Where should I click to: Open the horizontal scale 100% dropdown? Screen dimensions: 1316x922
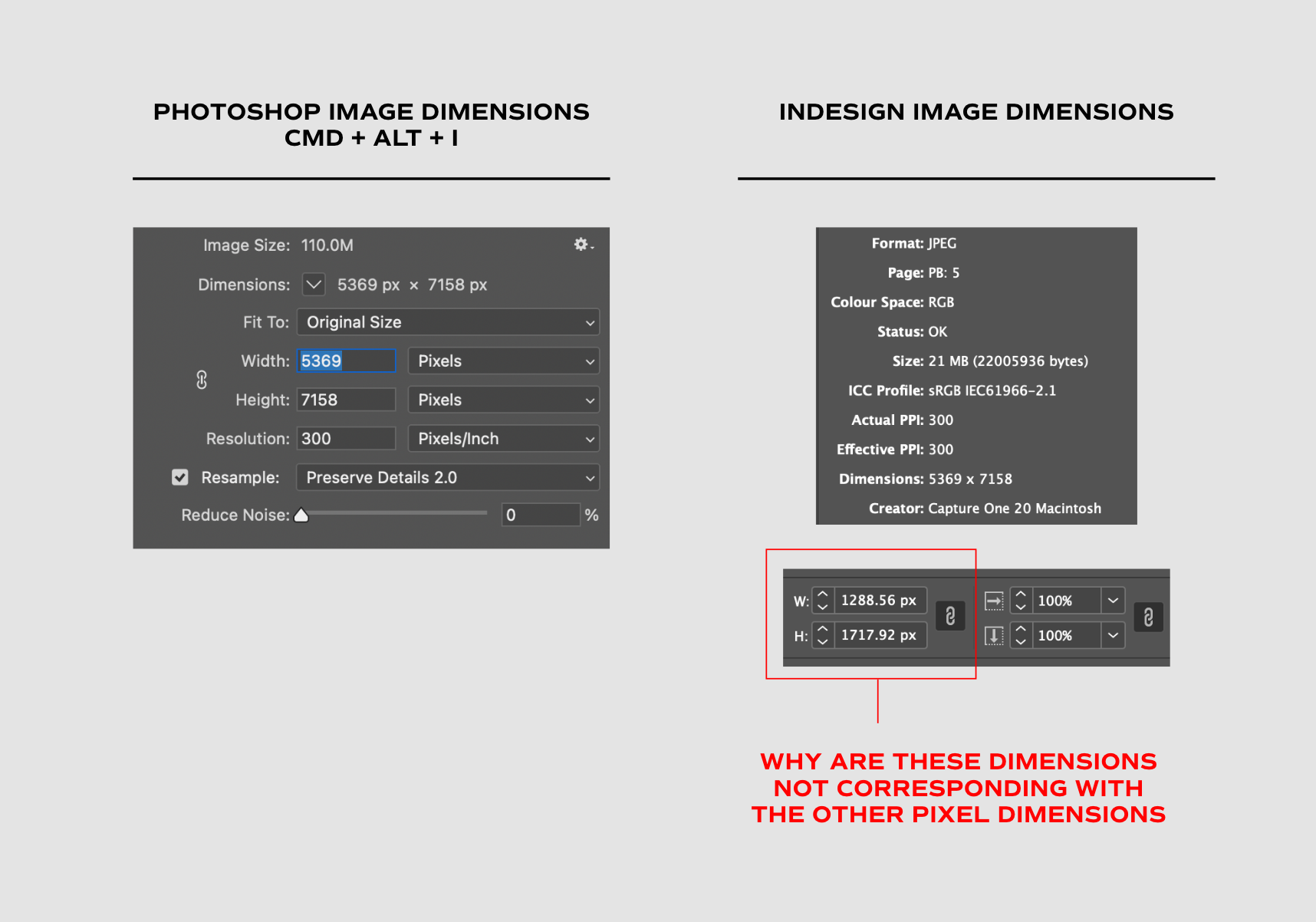(x=1114, y=601)
